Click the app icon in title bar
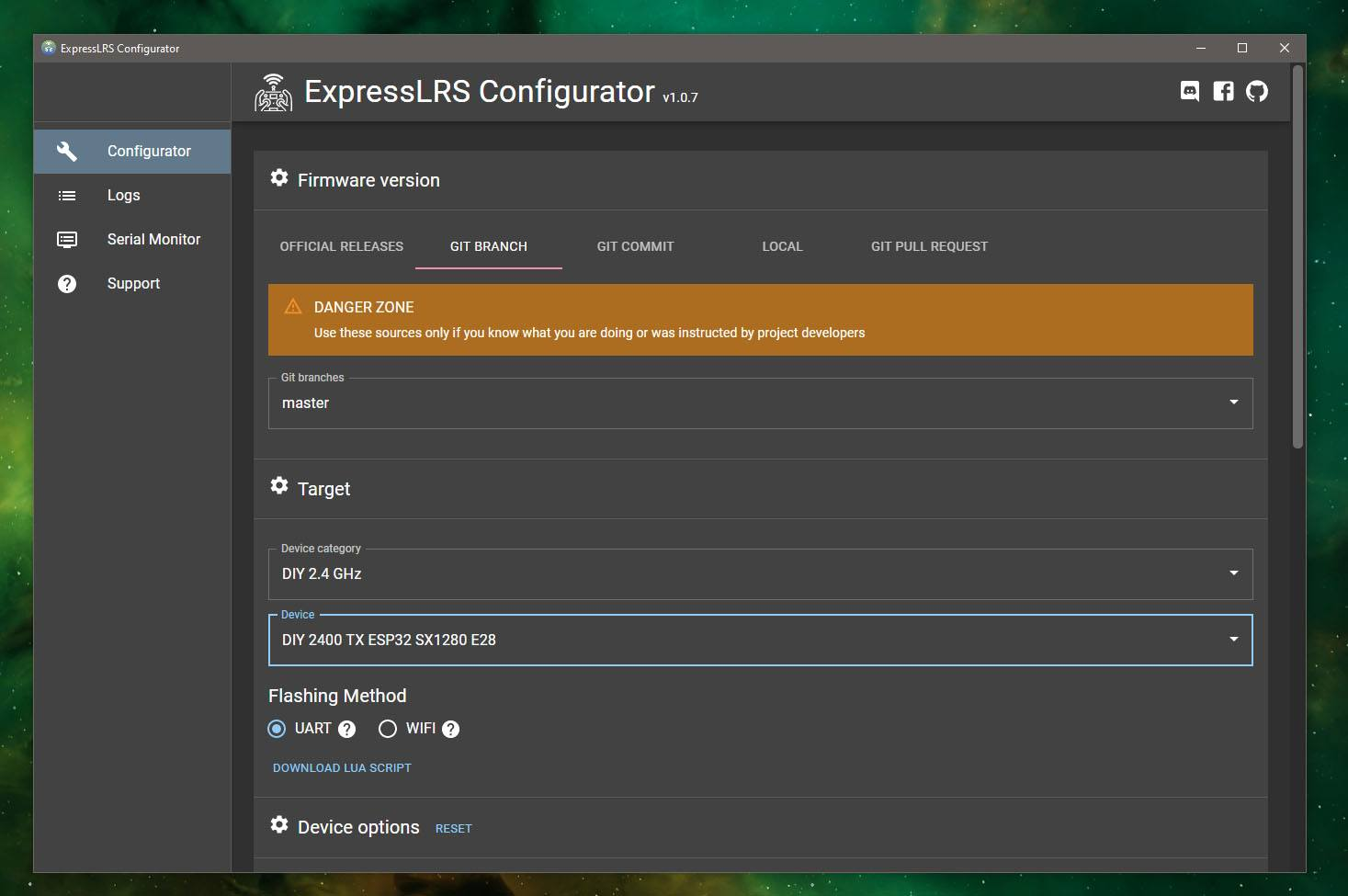 click(49, 48)
